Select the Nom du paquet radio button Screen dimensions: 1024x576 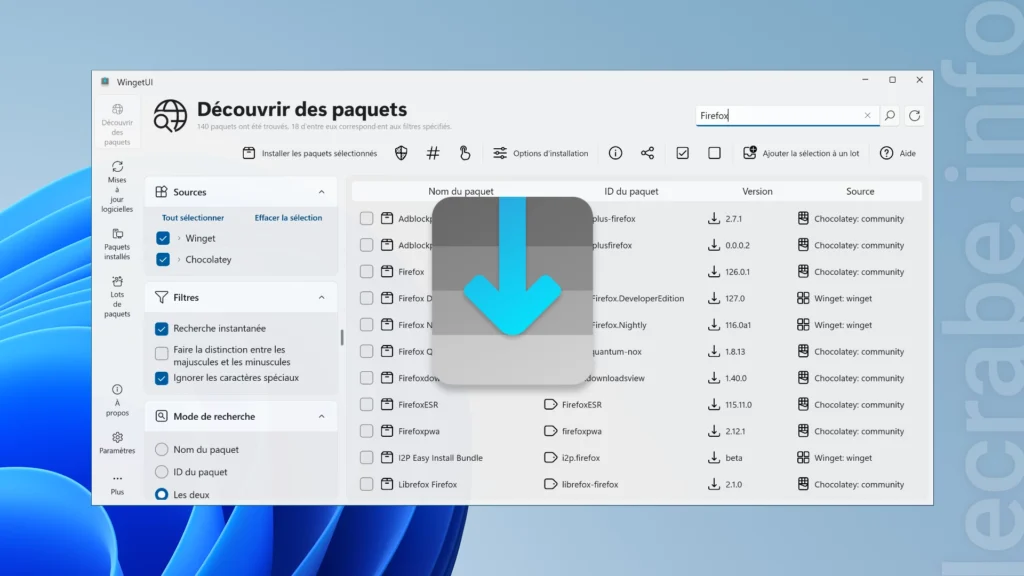pyautogui.click(x=160, y=449)
